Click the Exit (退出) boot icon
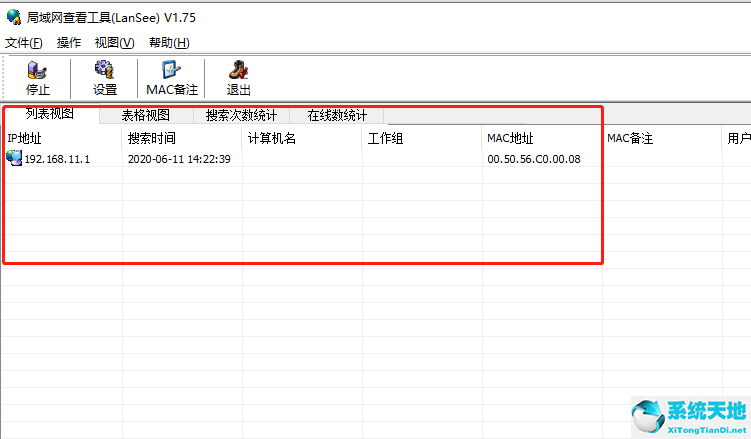The image size is (751, 439). (x=238, y=70)
